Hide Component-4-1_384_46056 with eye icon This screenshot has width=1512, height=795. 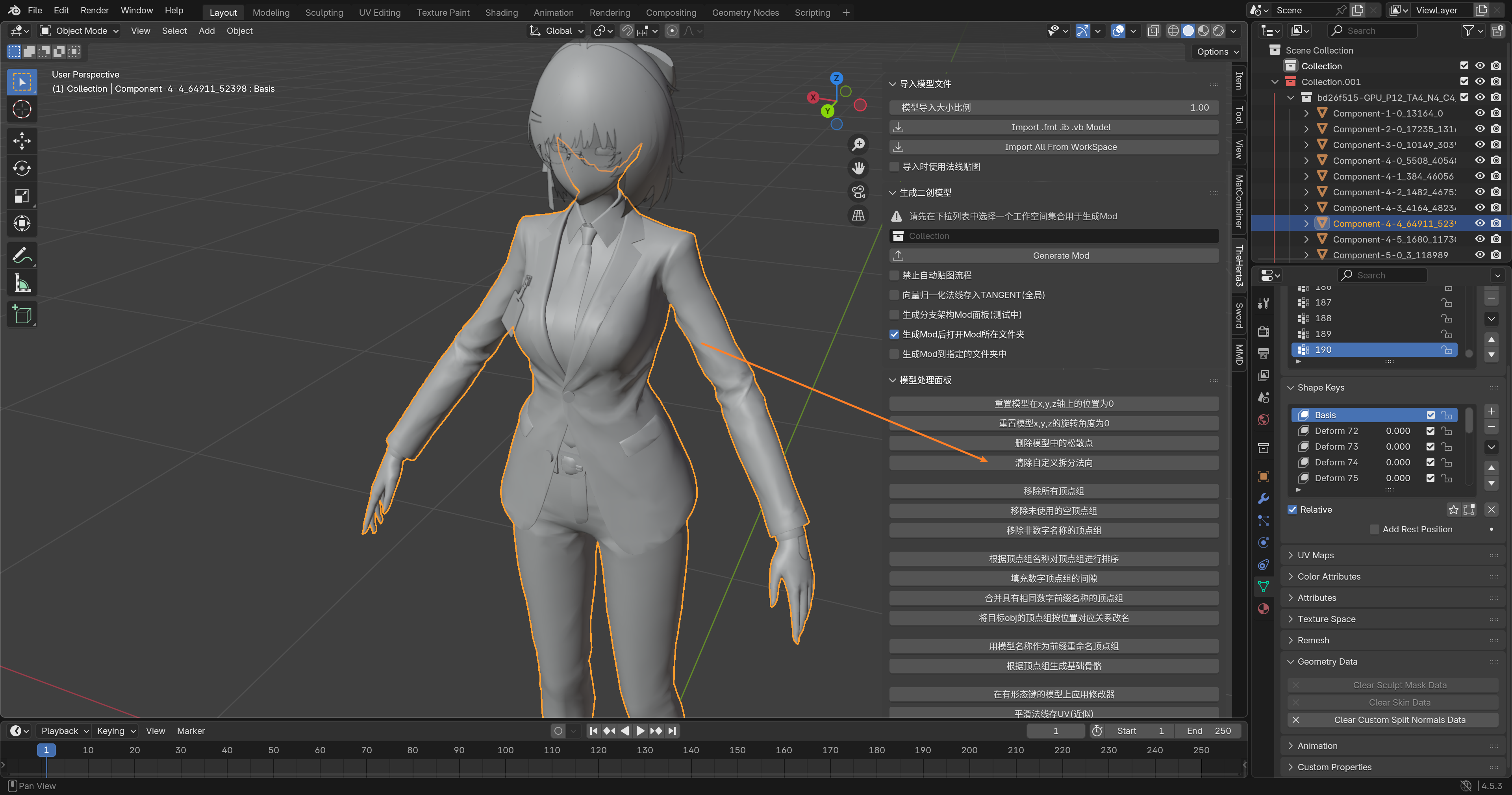(x=1480, y=176)
